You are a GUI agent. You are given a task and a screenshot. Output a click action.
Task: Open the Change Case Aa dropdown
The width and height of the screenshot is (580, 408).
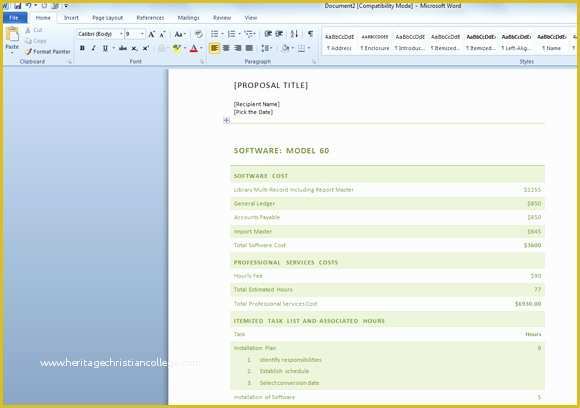pos(180,34)
